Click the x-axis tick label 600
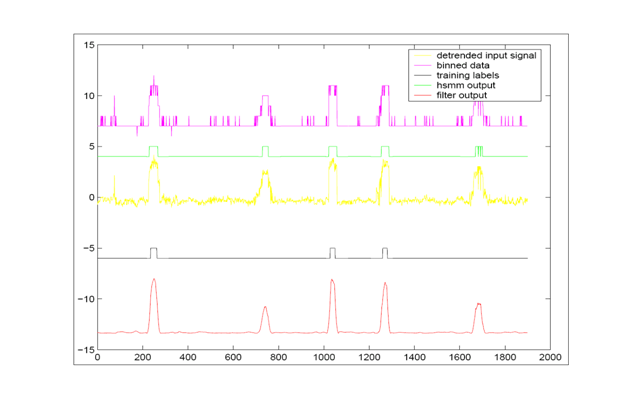Image resolution: width=640 pixels, height=400 pixels. [233, 358]
